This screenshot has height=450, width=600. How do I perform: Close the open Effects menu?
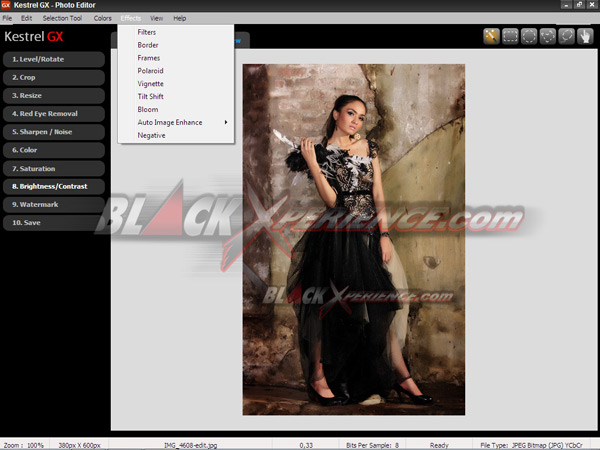point(130,18)
